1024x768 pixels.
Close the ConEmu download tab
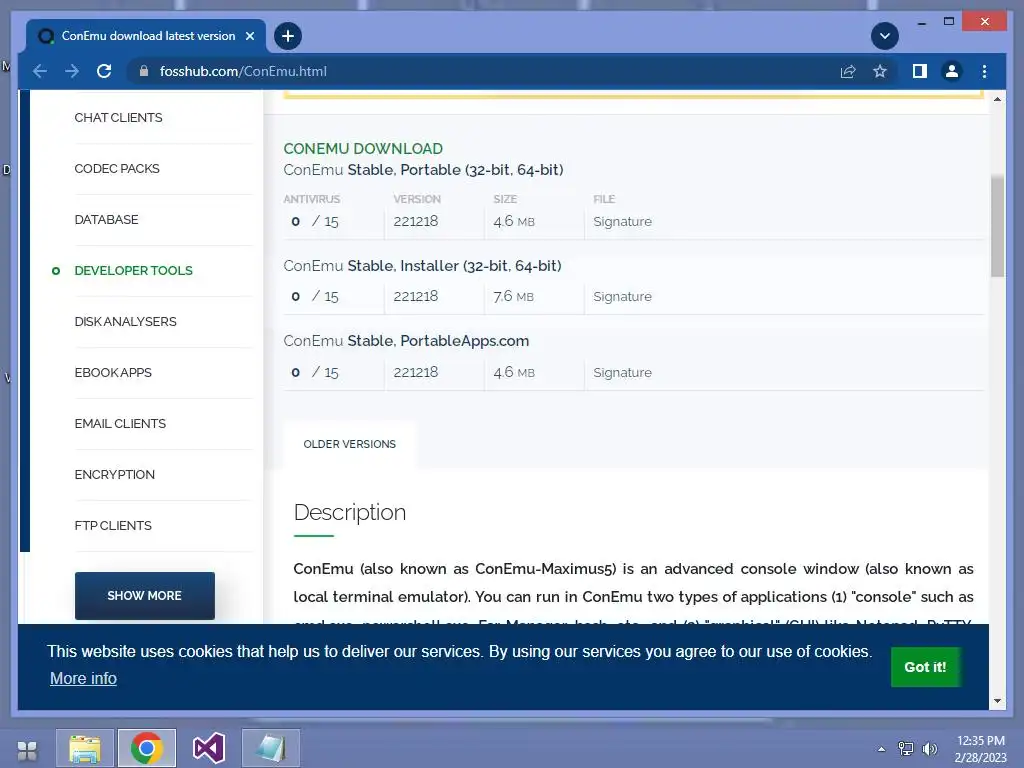249,36
